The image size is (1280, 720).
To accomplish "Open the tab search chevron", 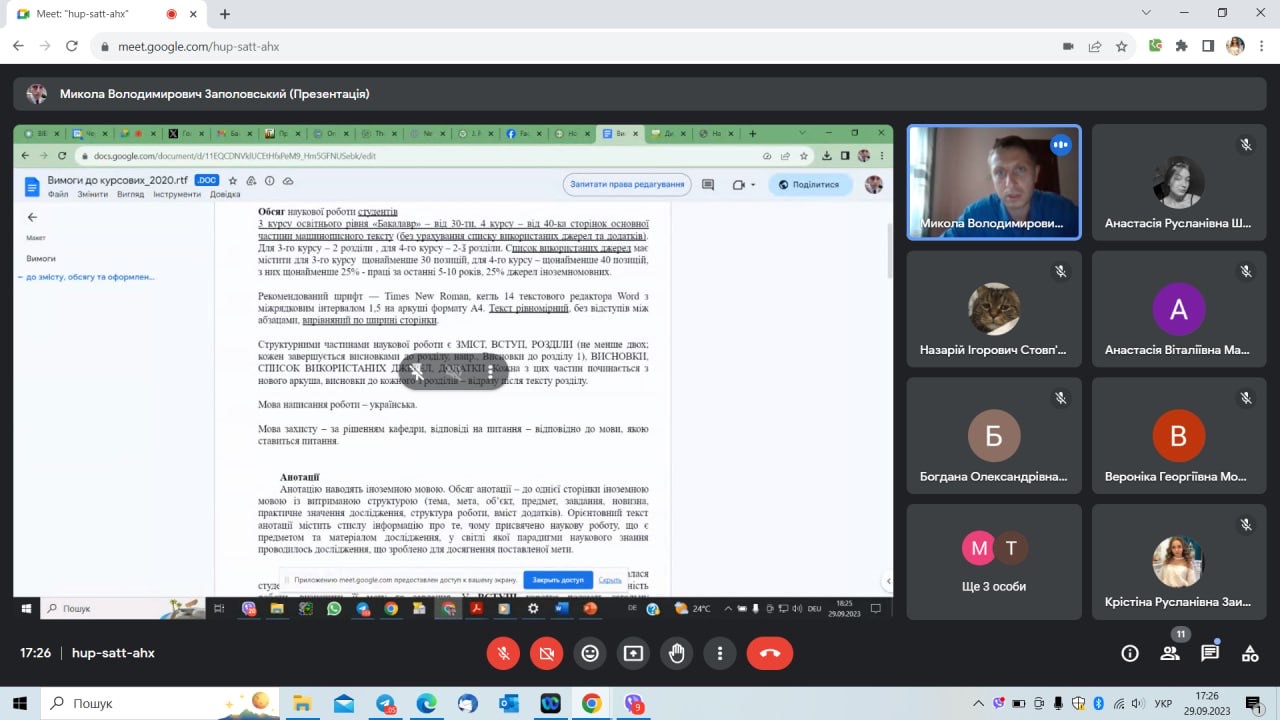I will tap(1146, 13).
